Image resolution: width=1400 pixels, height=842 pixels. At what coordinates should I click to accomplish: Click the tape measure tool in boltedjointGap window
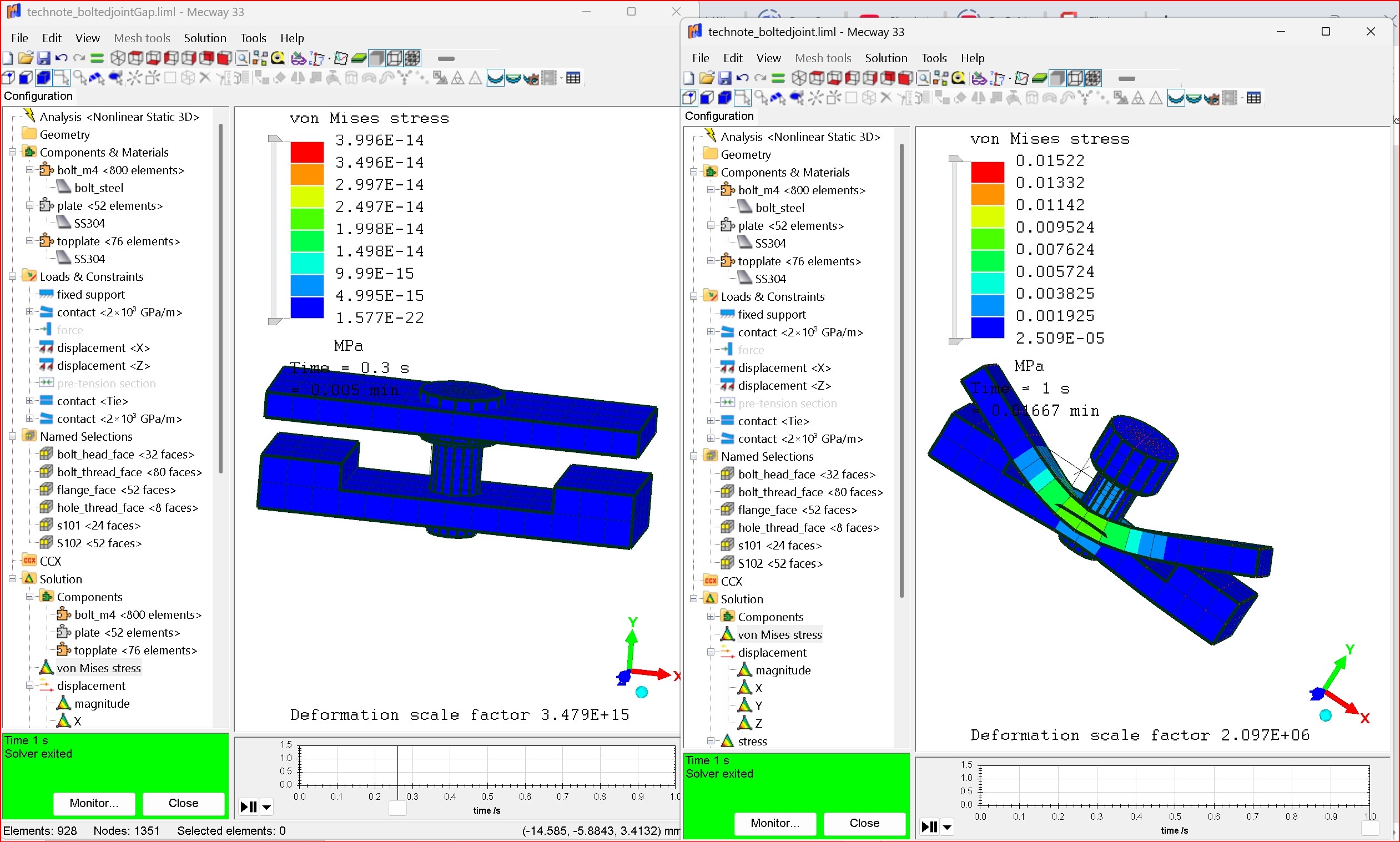click(278, 58)
